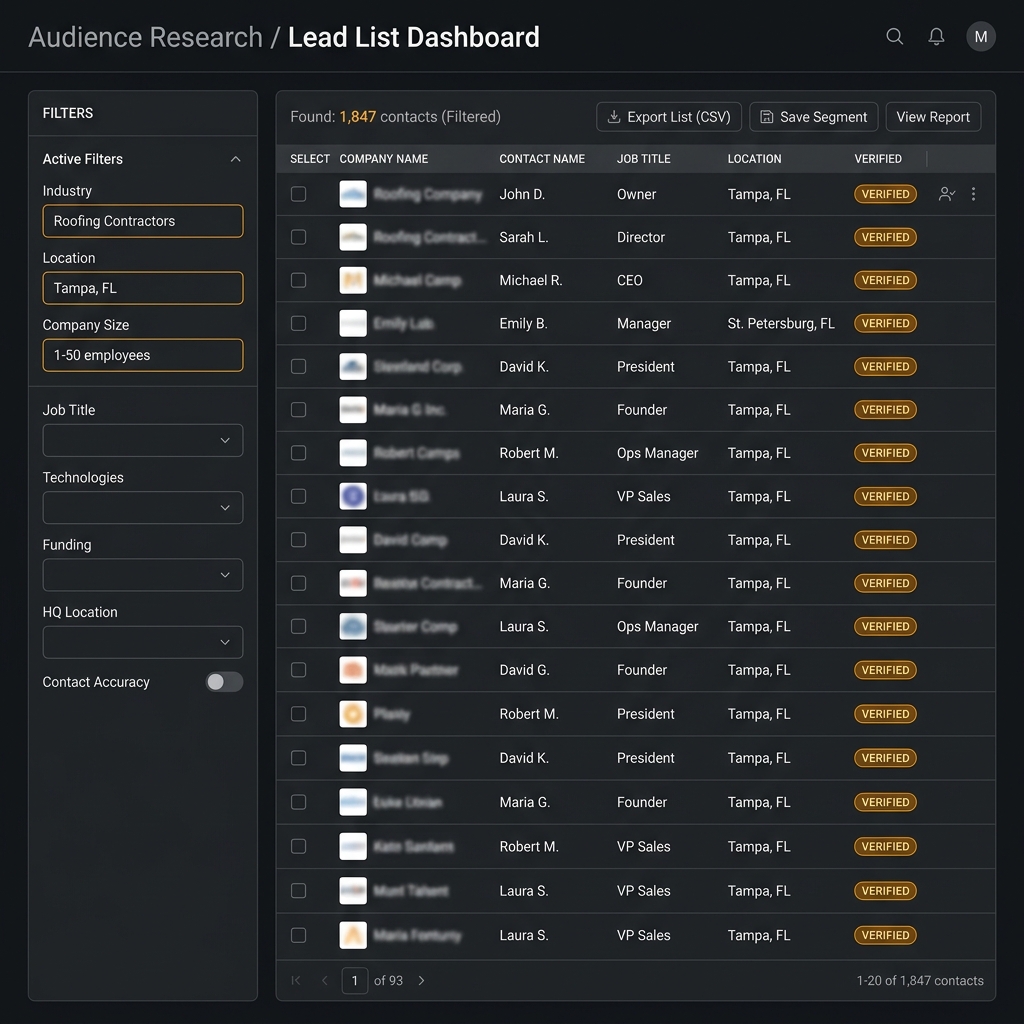Select the Sarah L. row checkbox
Image resolution: width=1024 pixels, height=1024 pixels.
[298, 237]
